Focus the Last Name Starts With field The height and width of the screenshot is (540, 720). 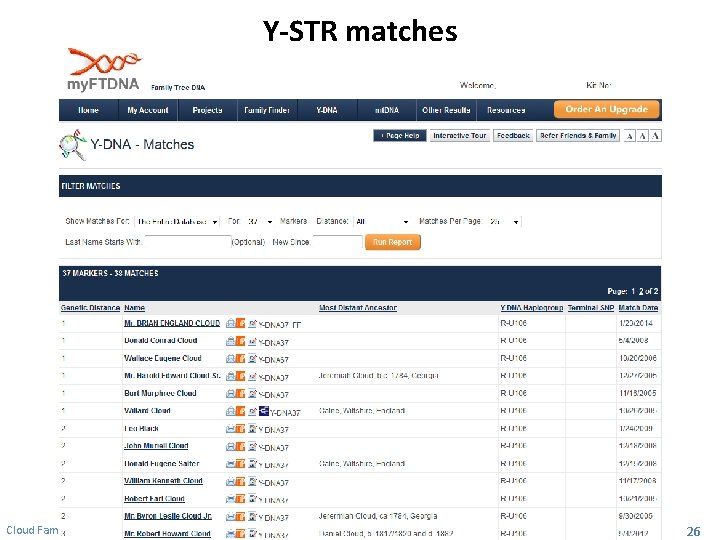pos(188,242)
